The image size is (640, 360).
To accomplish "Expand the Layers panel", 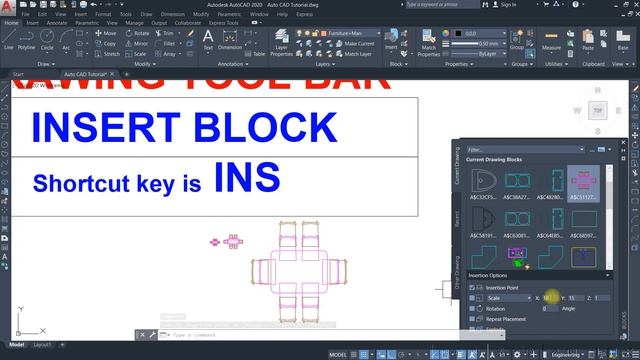I will 325,64.
